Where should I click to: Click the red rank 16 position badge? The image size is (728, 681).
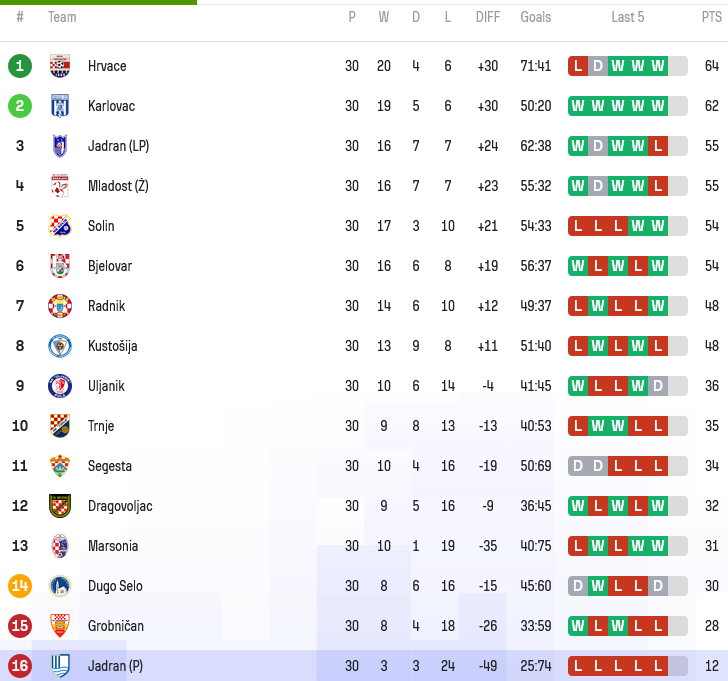pos(20,666)
